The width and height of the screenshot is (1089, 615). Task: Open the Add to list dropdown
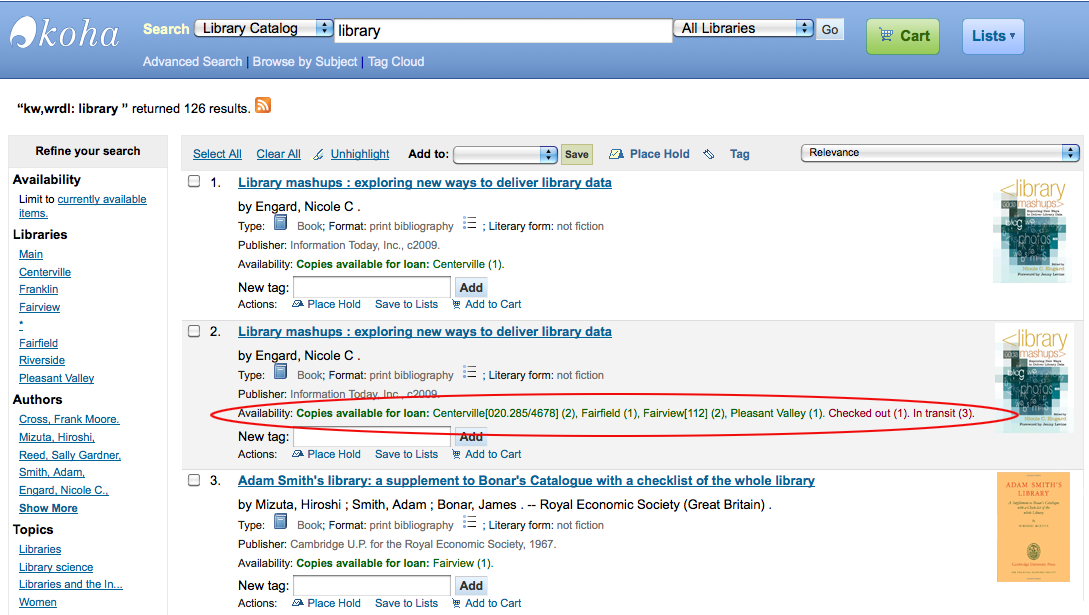pyautogui.click(x=505, y=154)
